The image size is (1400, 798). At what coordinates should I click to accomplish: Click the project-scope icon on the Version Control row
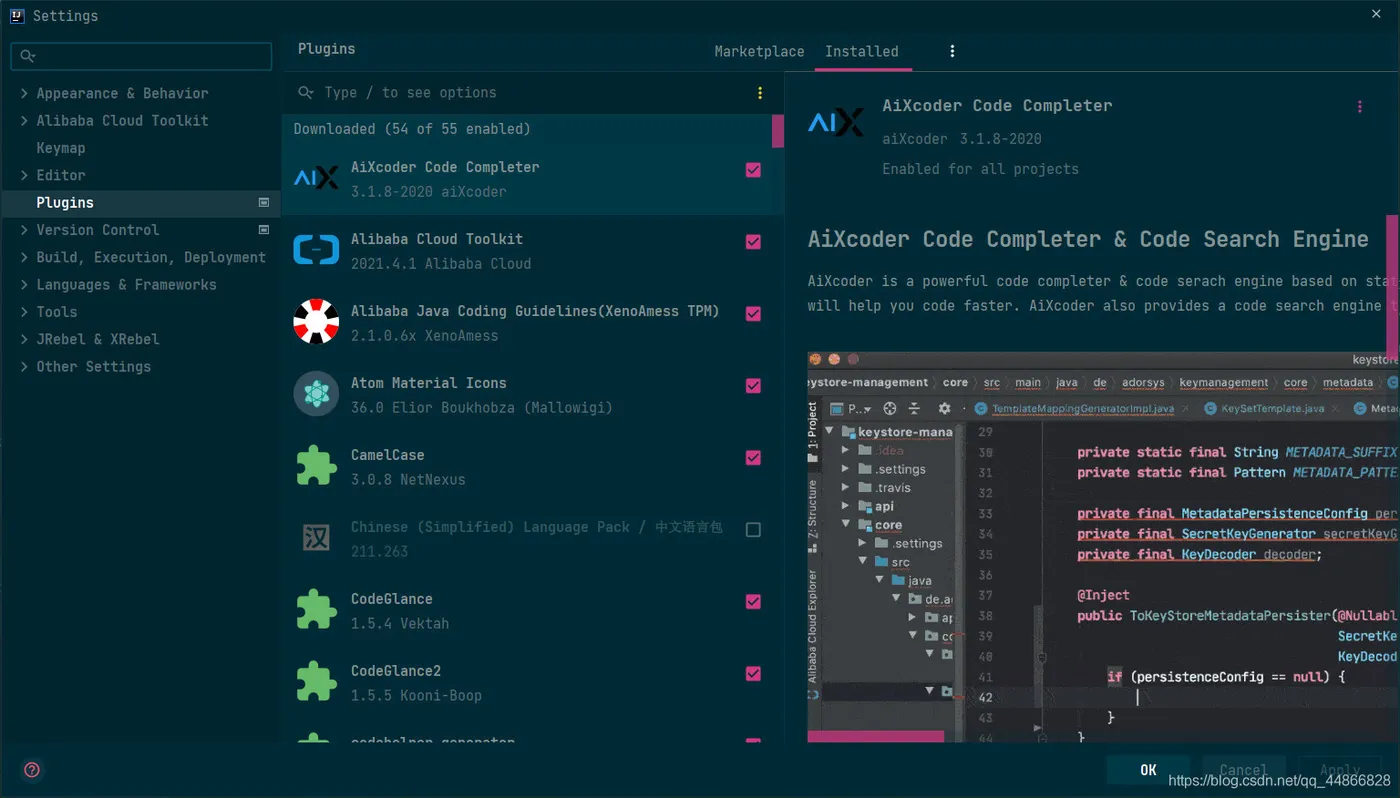click(x=264, y=229)
